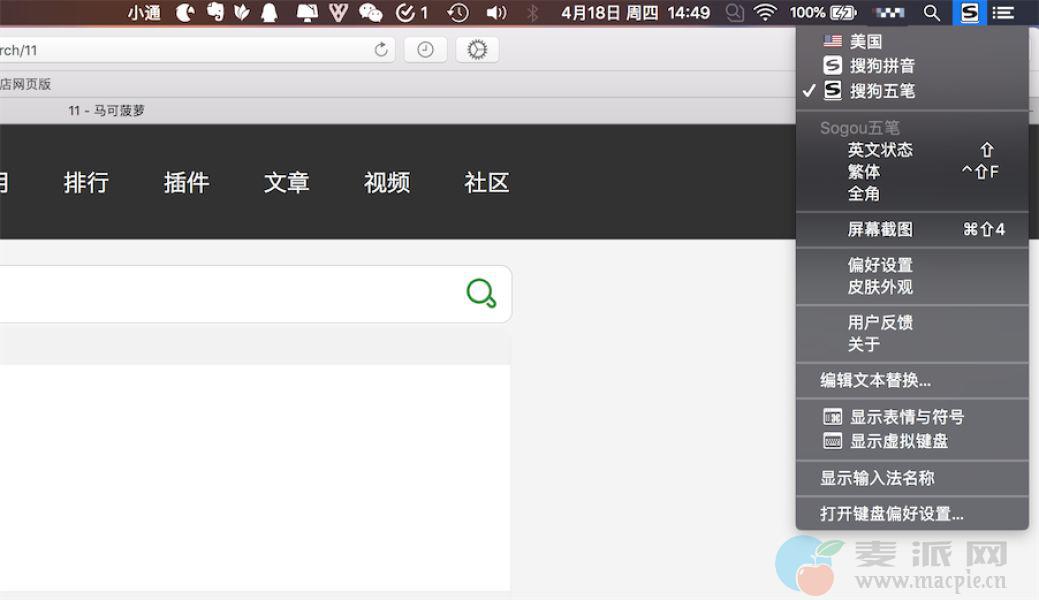The image size is (1039, 600).
Task: Toggle 英文状态 mode
Action: click(x=880, y=150)
